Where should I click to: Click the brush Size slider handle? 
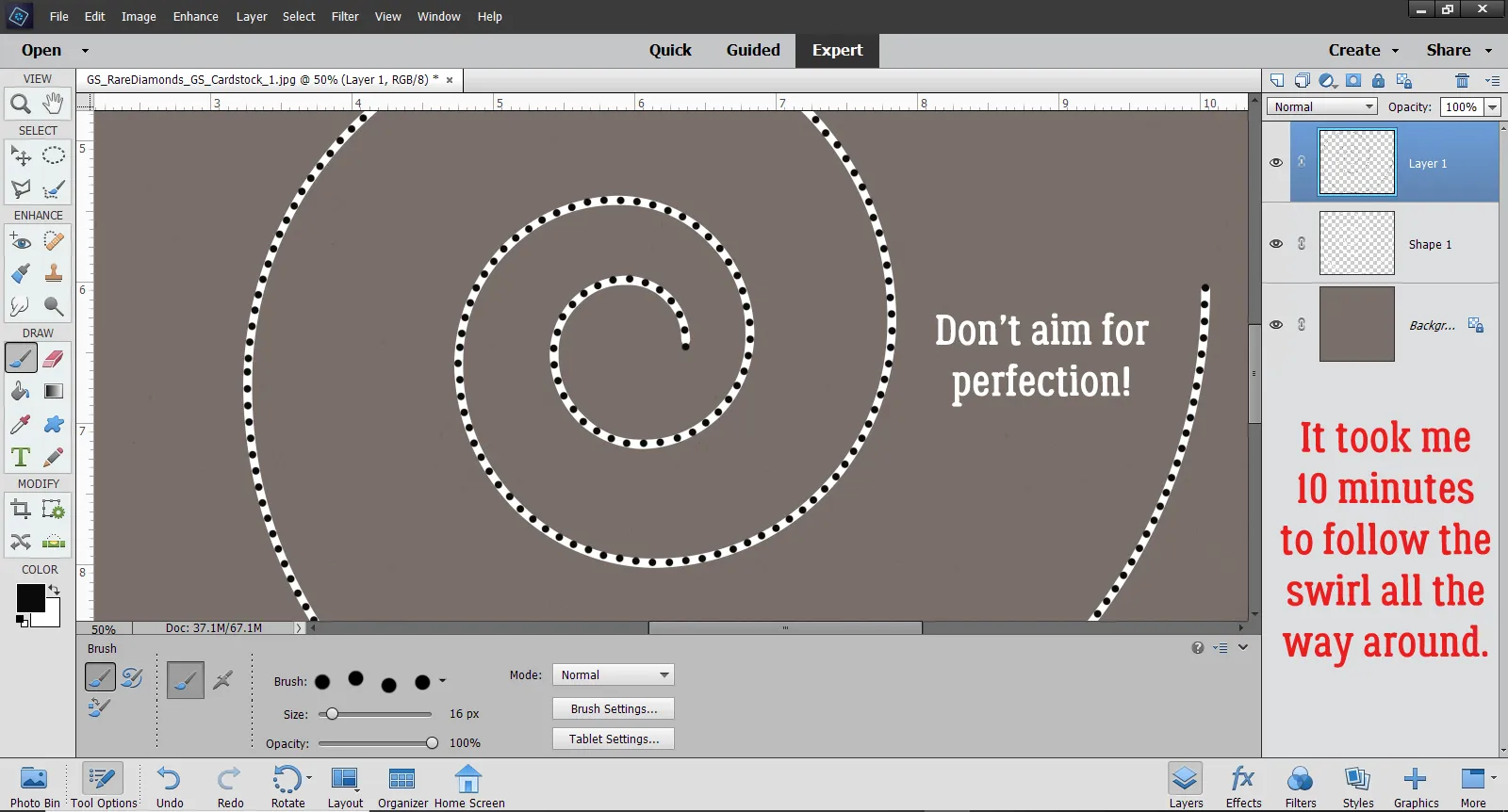[x=332, y=714]
